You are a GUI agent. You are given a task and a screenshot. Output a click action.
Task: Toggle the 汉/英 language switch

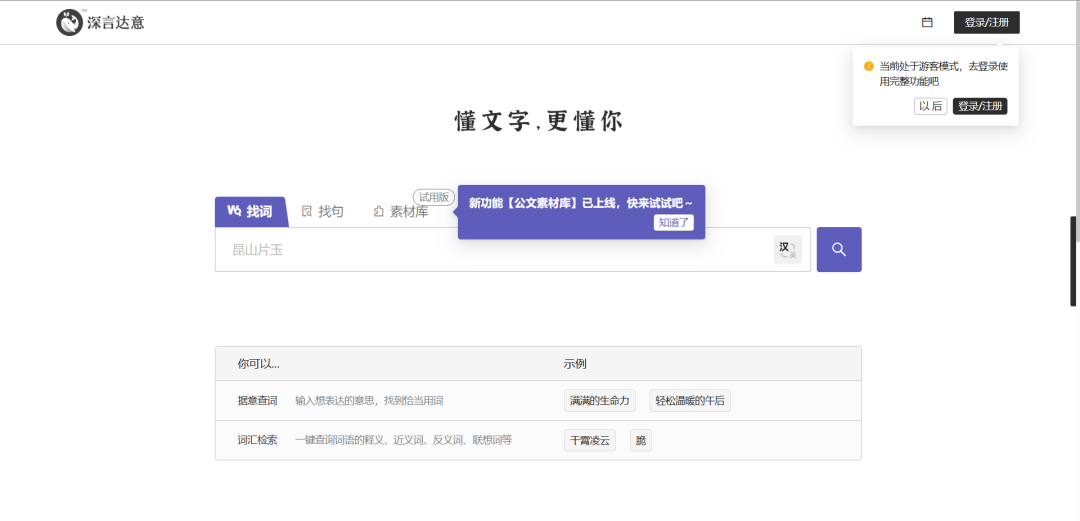click(788, 249)
